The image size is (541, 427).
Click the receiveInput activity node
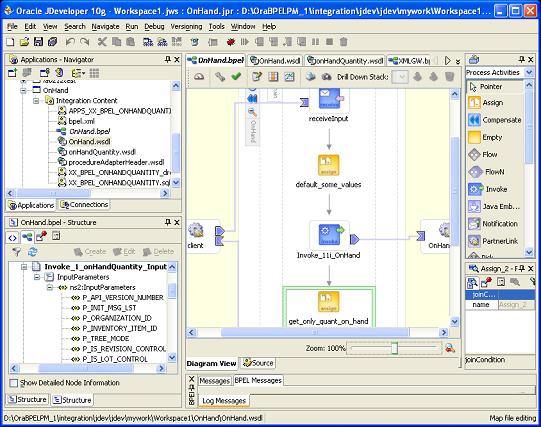329,99
